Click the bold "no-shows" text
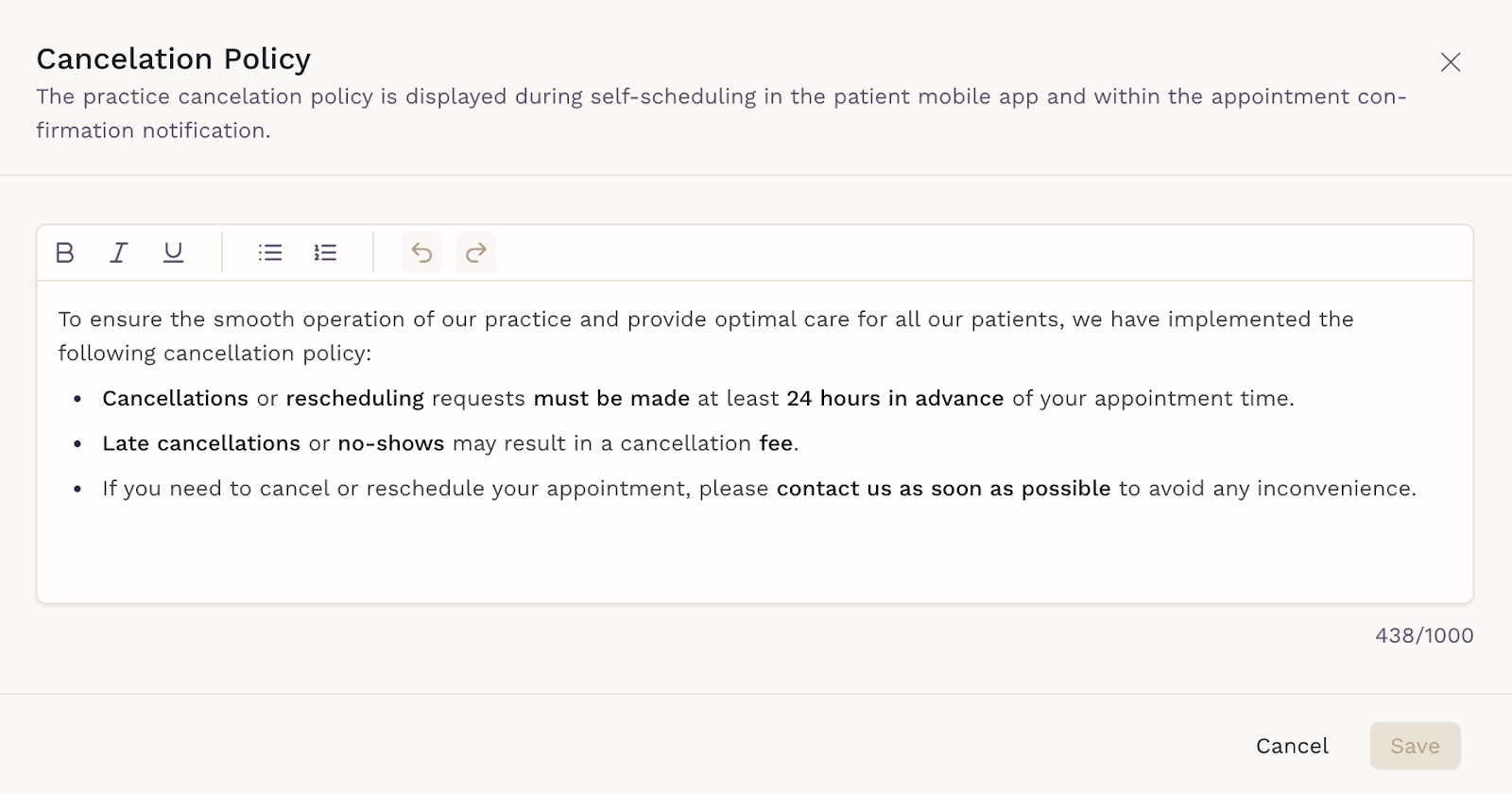1512x794 pixels. click(390, 443)
